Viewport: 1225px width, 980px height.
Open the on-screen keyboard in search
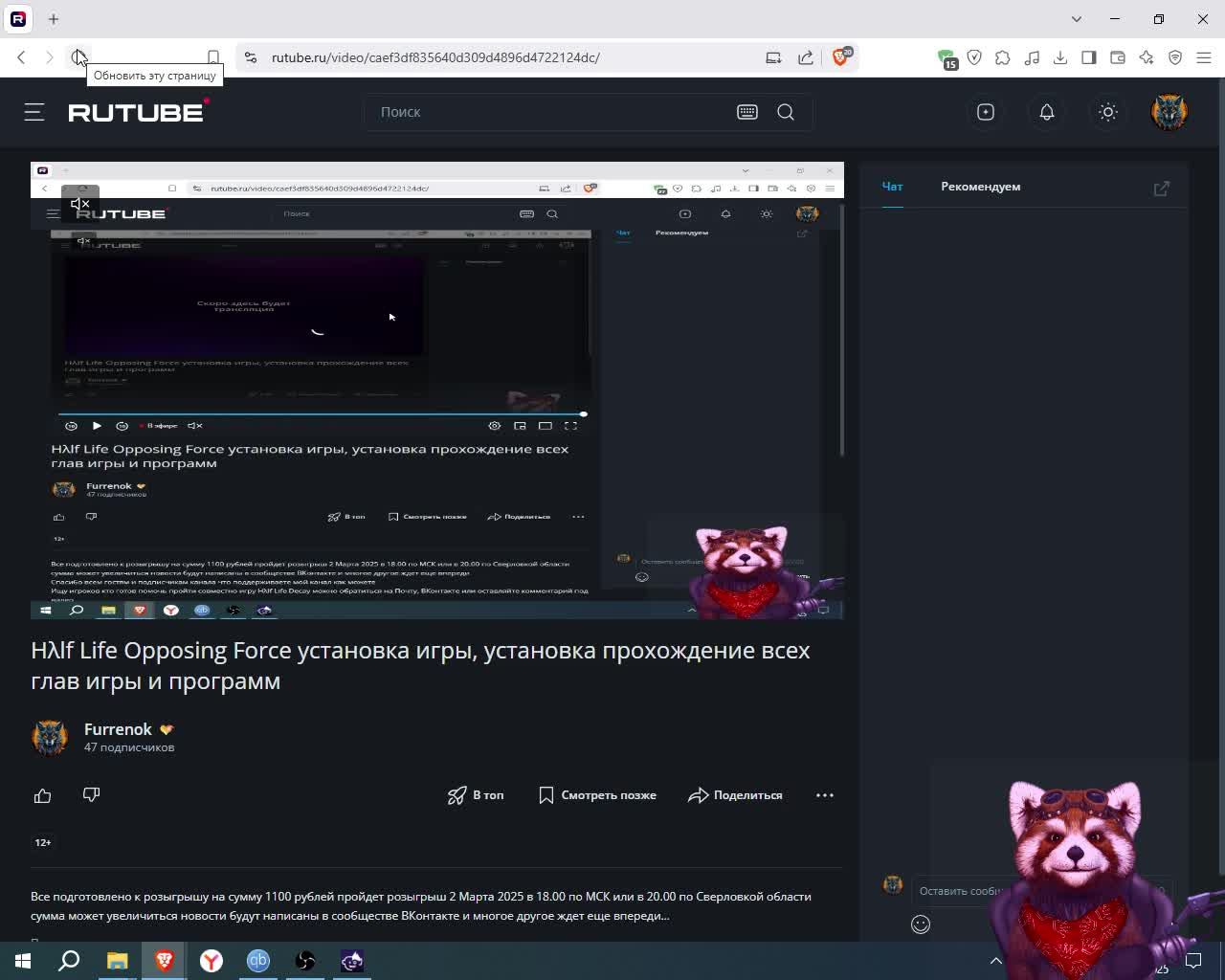747,112
